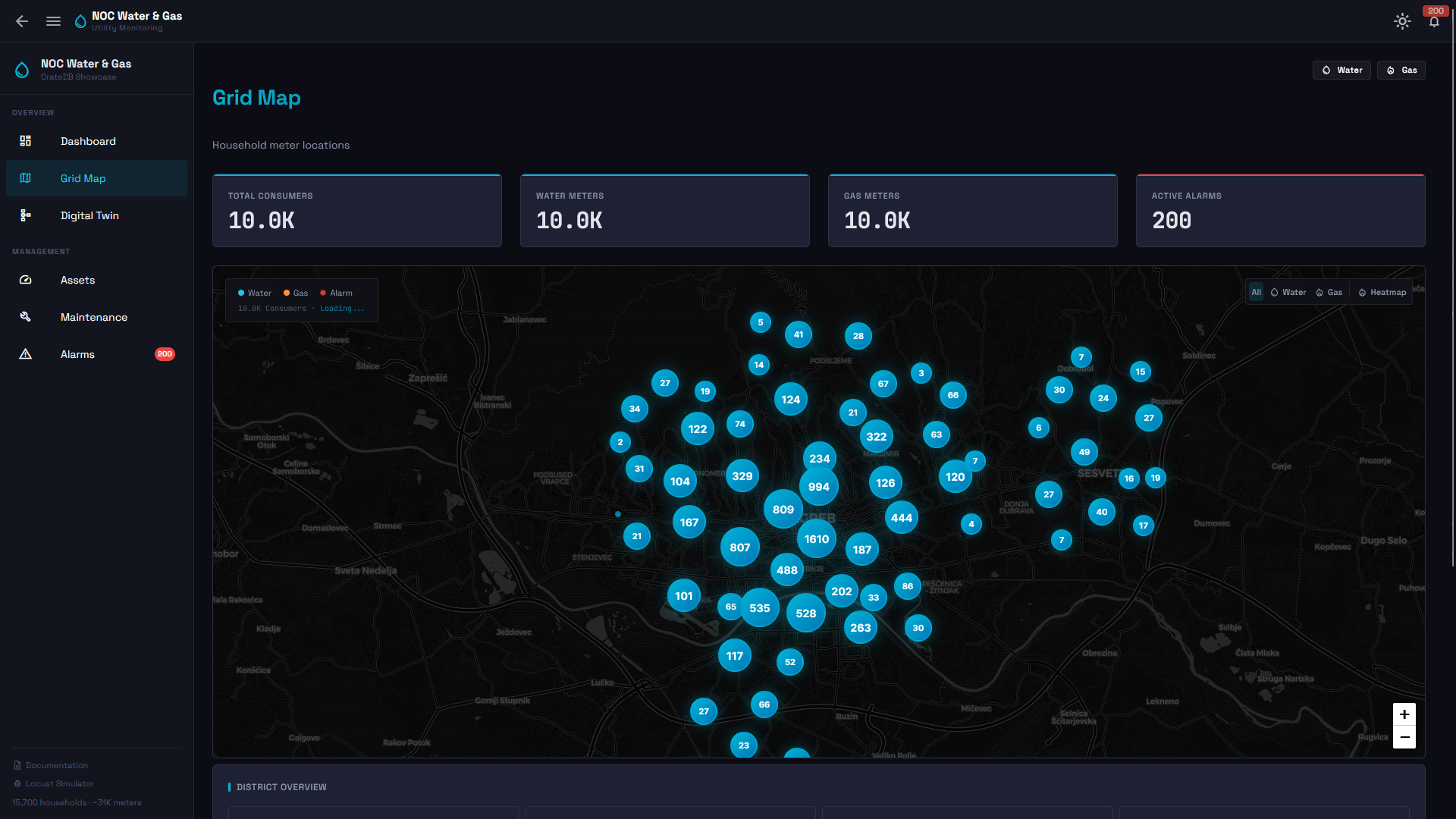
Task: Click the Water Meters card
Action: (665, 211)
